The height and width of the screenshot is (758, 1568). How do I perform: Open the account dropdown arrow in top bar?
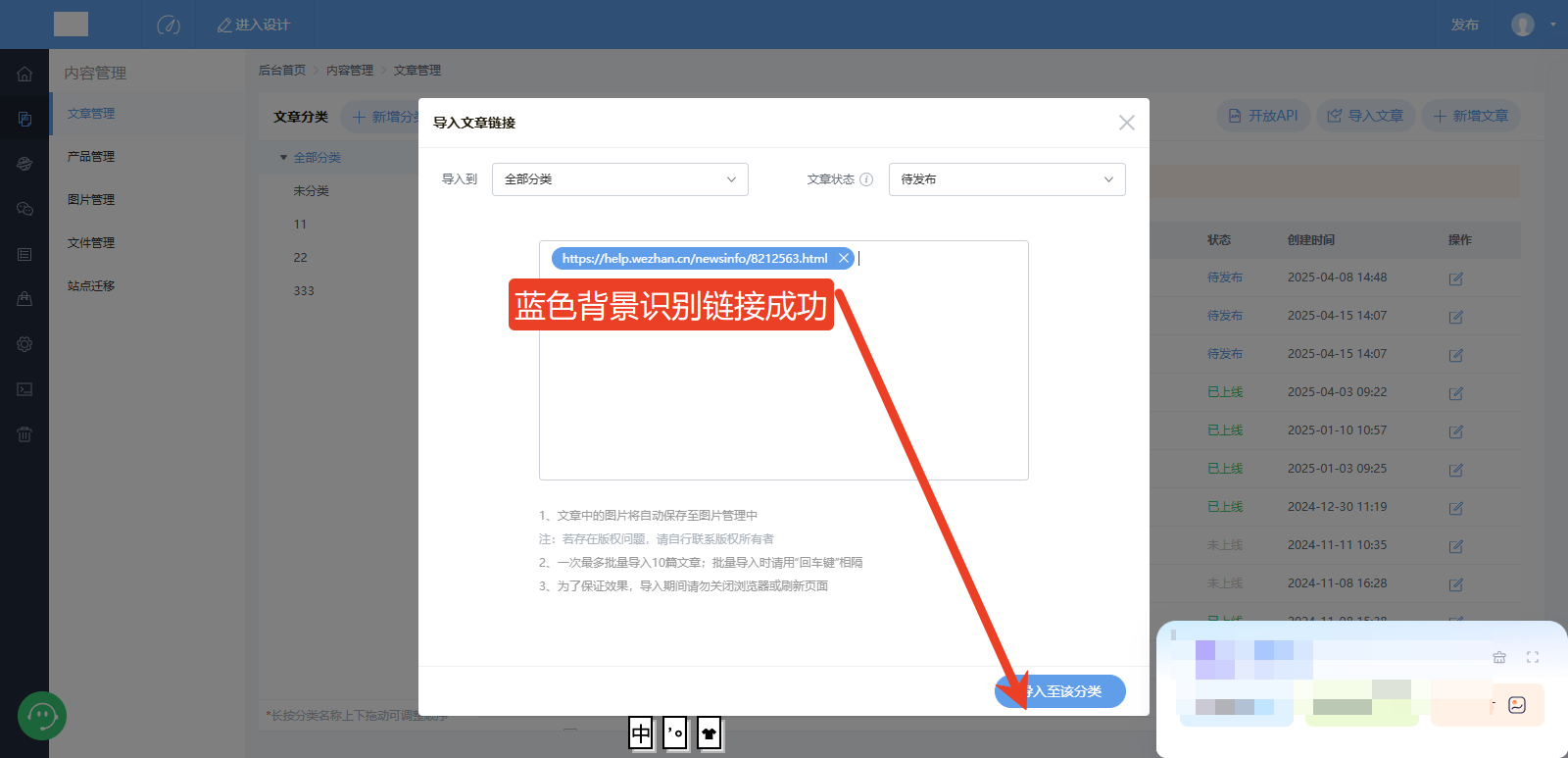point(1553,25)
